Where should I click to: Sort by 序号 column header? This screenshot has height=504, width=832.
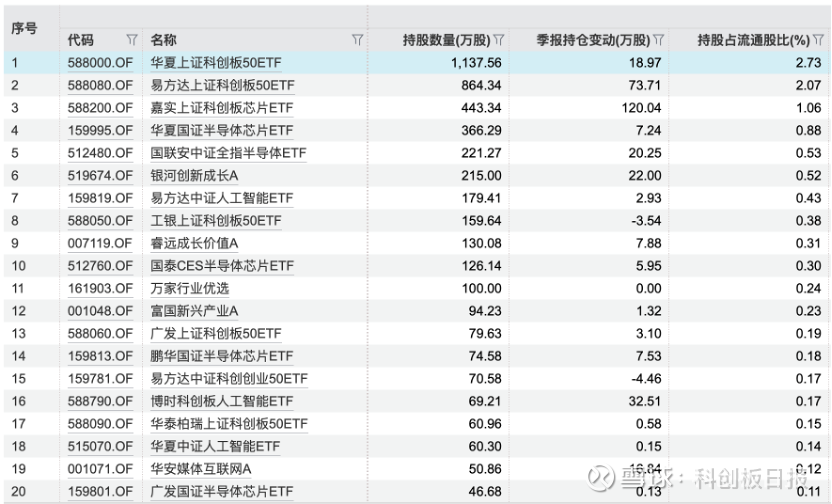coord(24,28)
